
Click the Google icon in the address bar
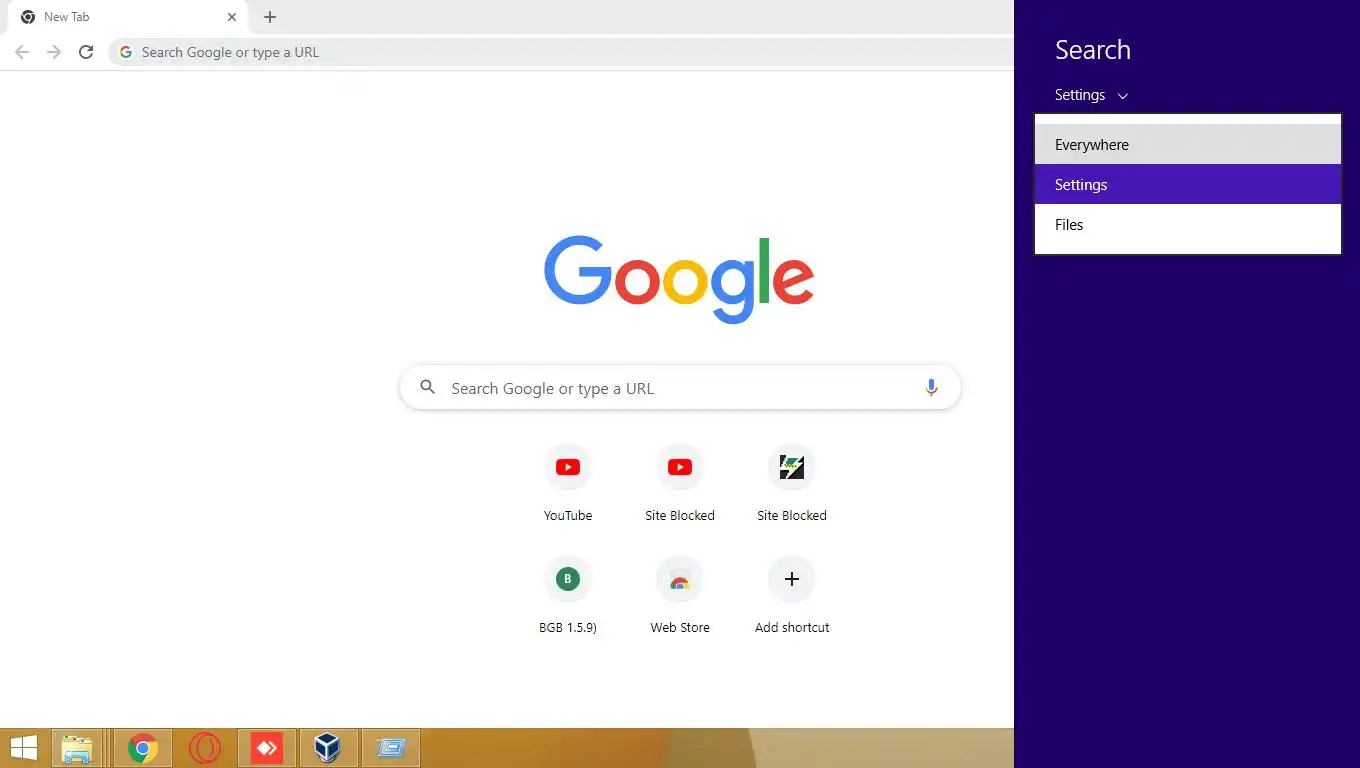tap(126, 52)
